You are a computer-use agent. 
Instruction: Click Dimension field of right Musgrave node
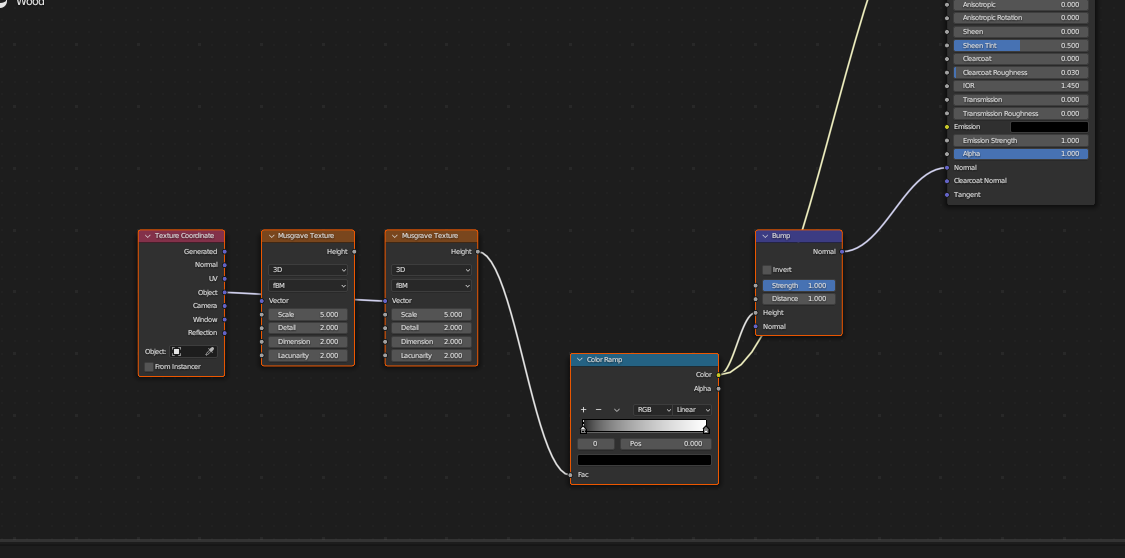432,341
